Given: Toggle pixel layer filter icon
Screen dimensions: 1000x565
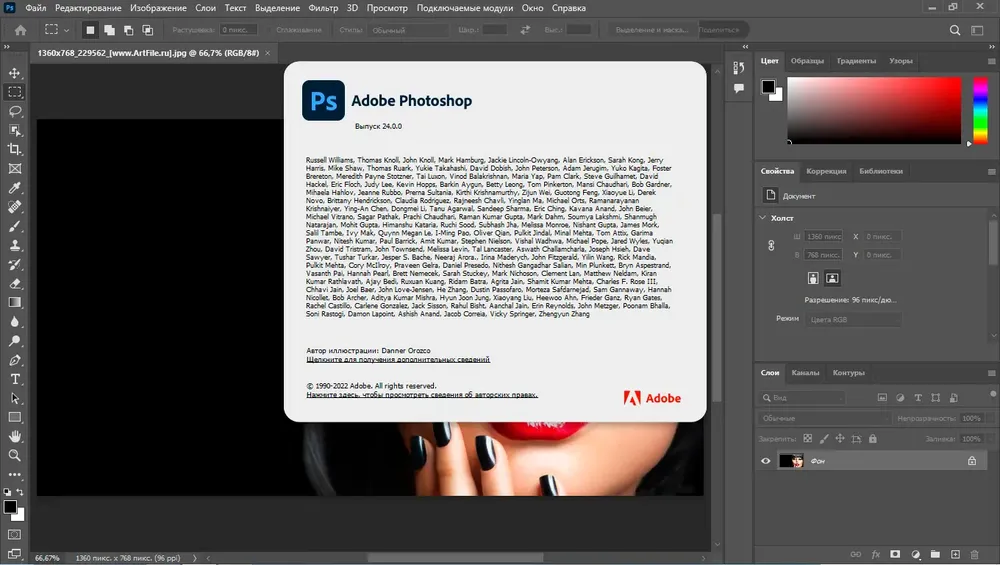Looking at the screenshot, I should (882, 397).
